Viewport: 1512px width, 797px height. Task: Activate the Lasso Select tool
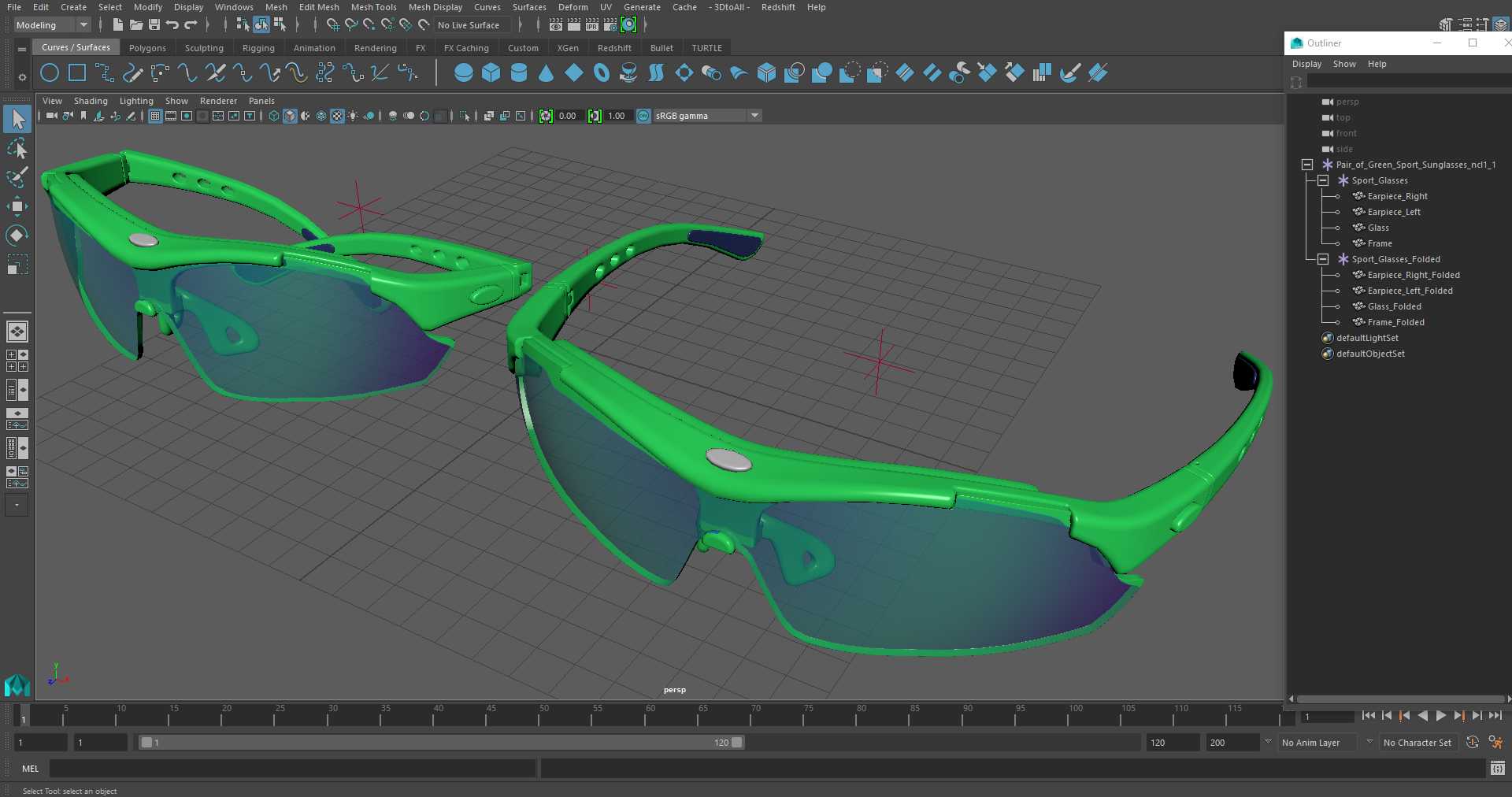[17, 148]
